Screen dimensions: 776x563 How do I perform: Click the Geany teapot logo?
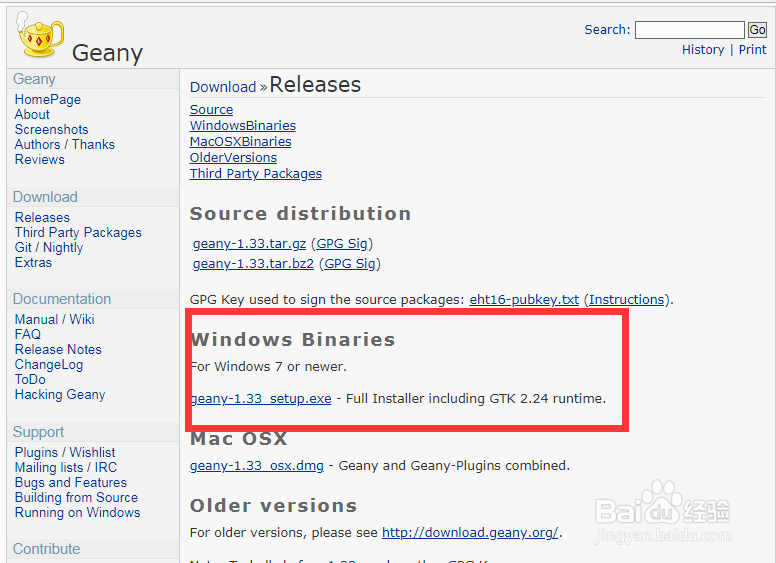(40, 35)
